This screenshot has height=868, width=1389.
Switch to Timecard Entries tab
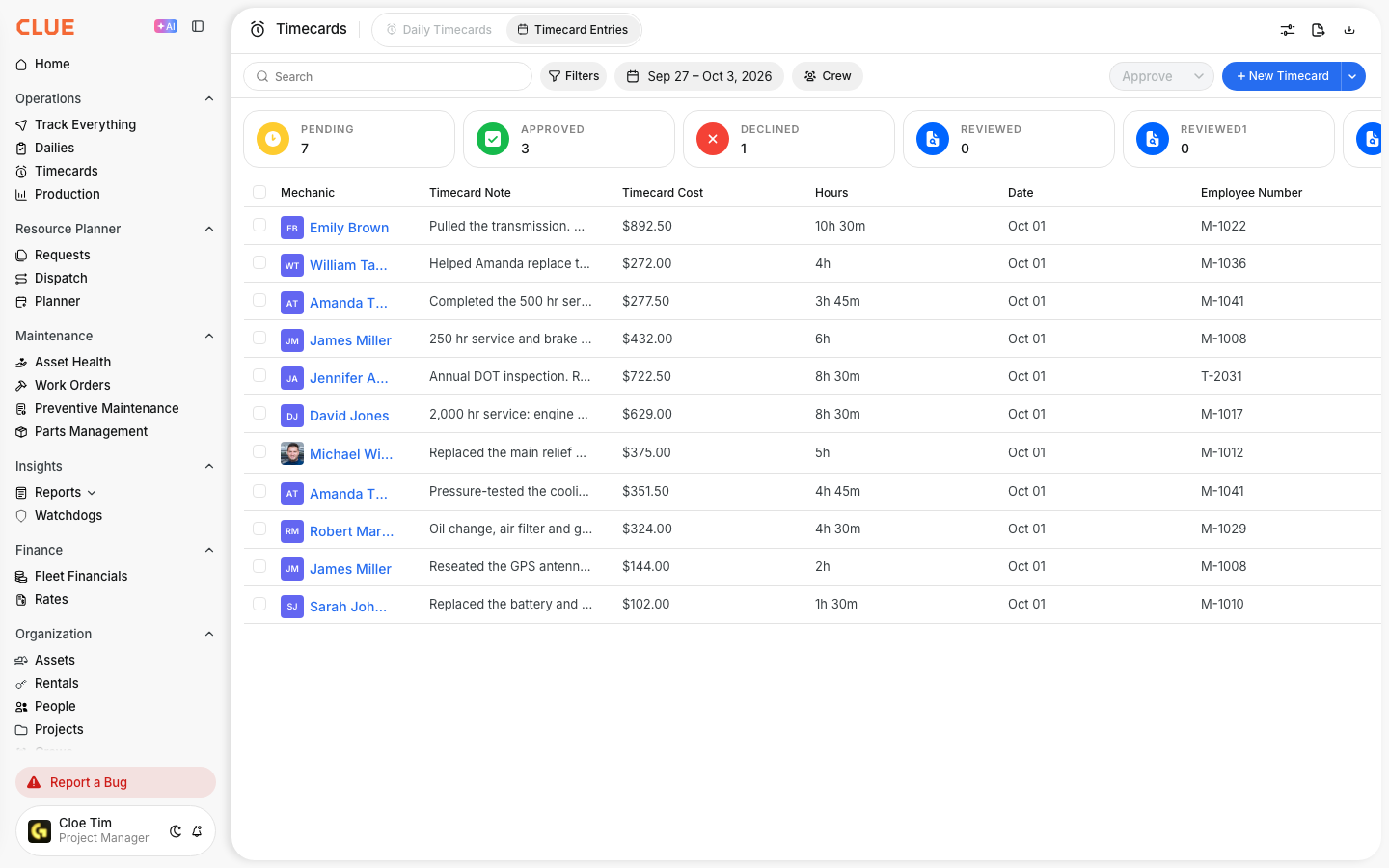pyautogui.click(x=573, y=30)
